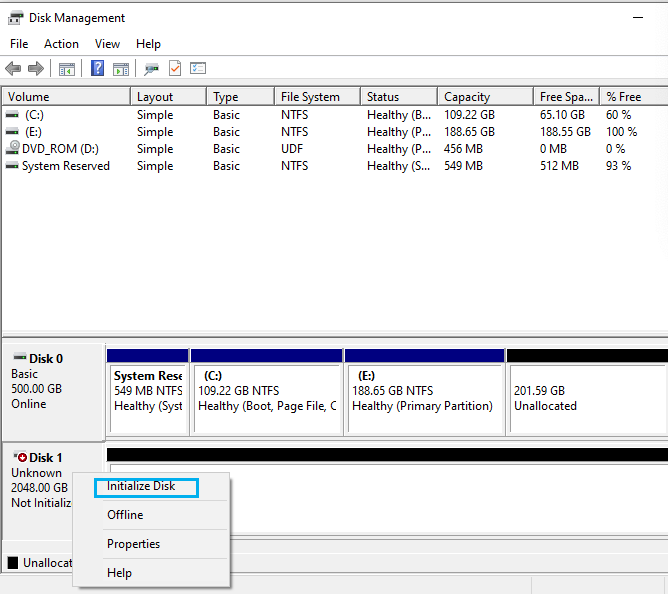The height and width of the screenshot is (594, 668).
Task: Click the red checkmark Properties toolbar icon
Action: pos(175,68)
